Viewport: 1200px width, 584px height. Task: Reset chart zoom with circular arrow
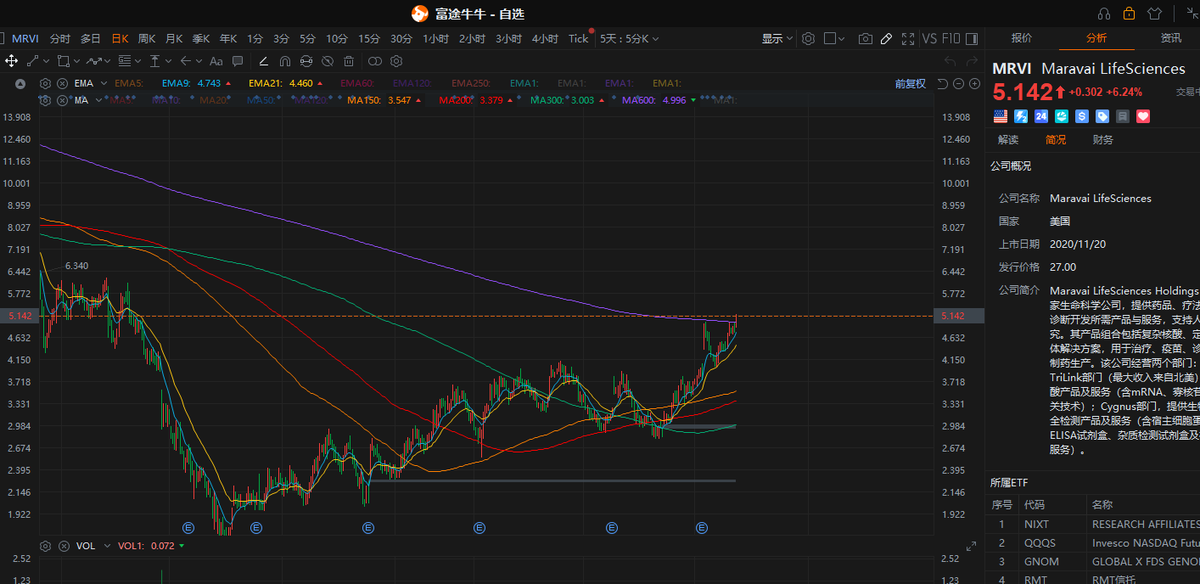(943, 84)
